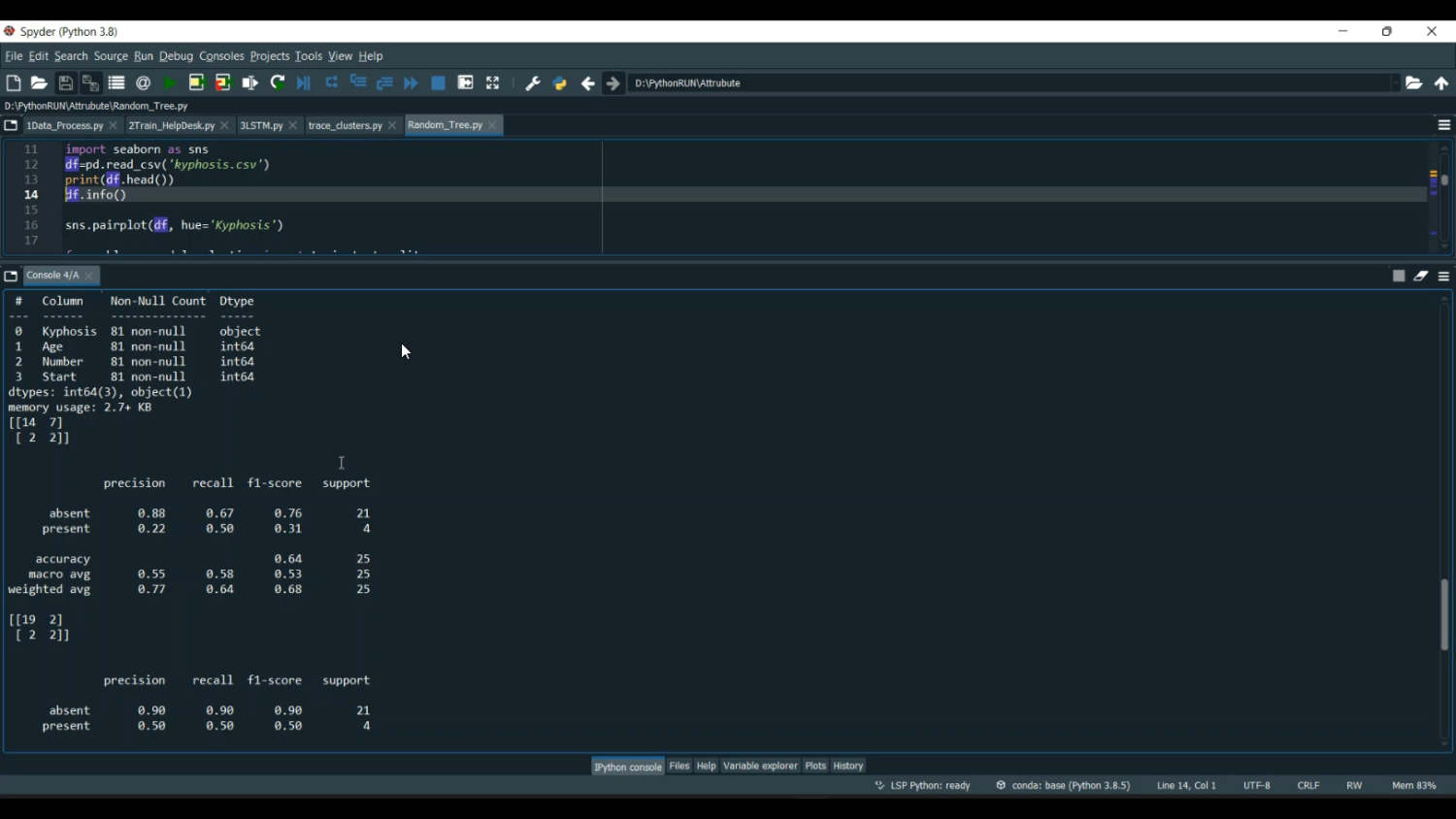Open the console pane options menu
This screenshot has height=819, width=1456.
1443,277
